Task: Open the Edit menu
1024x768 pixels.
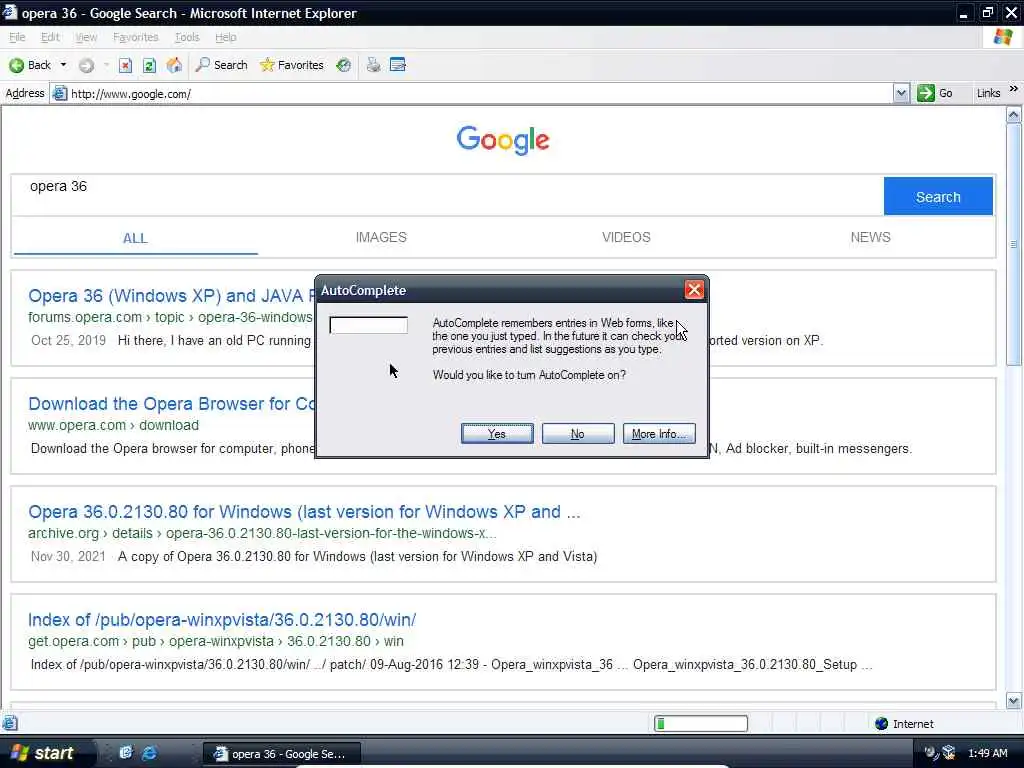Action: tap(50, 37)
